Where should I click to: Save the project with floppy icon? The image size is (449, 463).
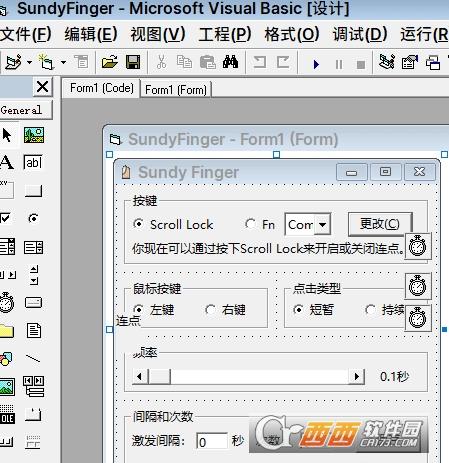[133, 62]
